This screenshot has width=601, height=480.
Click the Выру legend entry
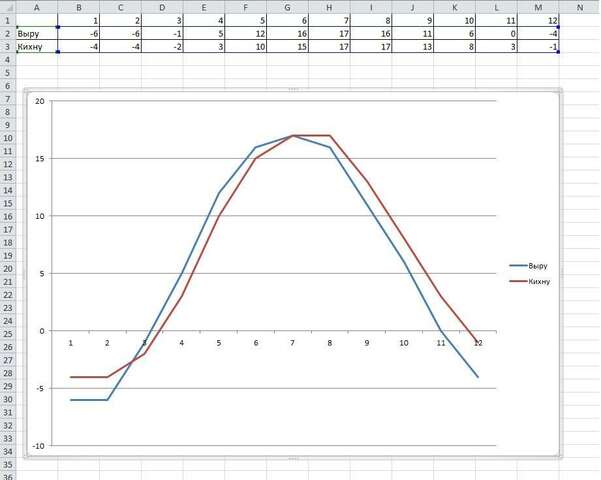528,266
